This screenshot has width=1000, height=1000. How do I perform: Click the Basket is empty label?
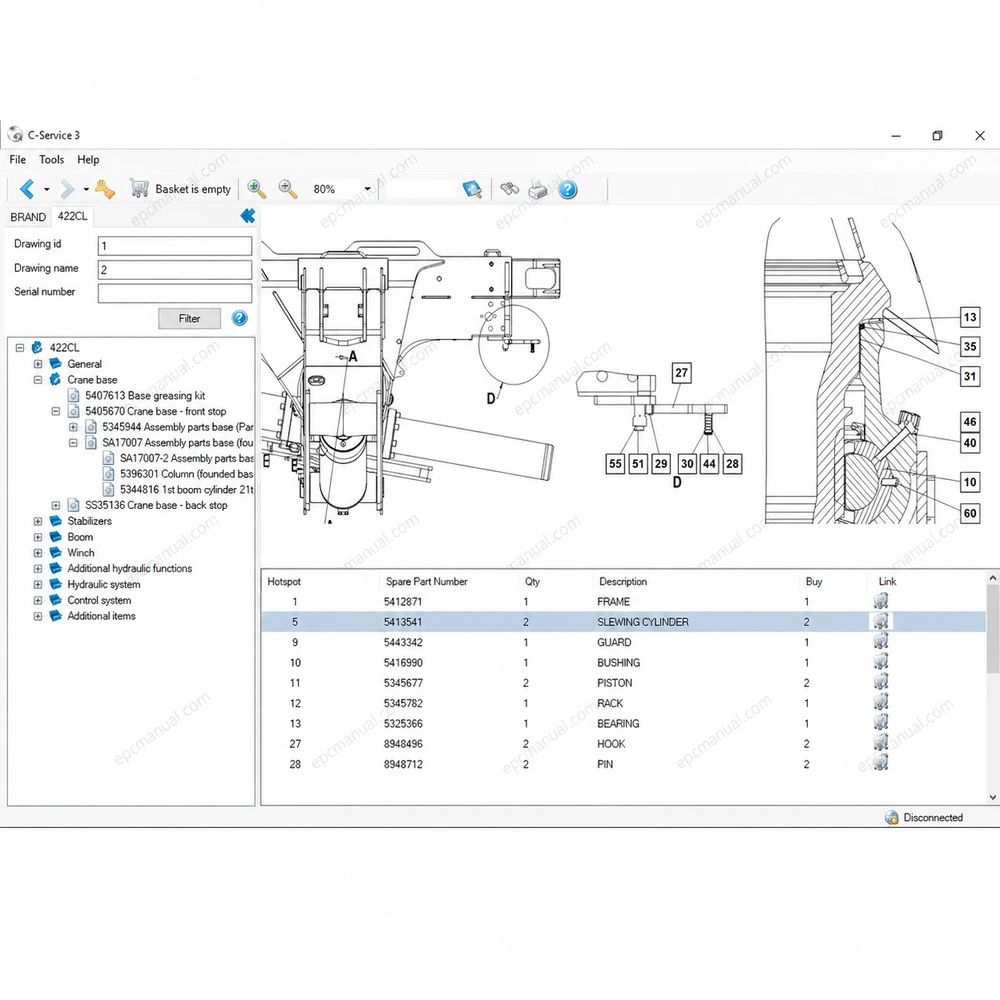[x=193, y=189]
